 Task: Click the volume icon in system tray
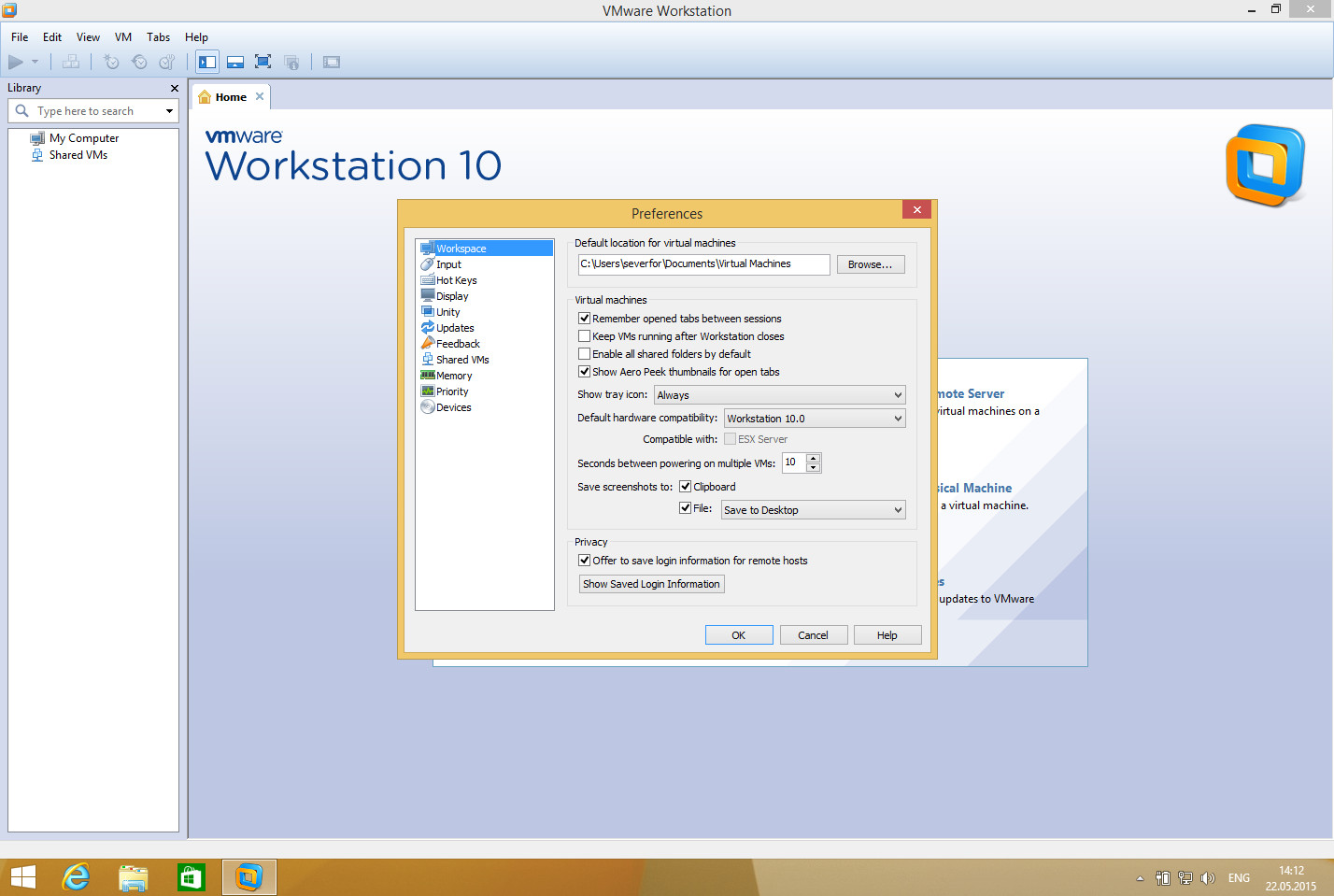(x=1208, y=878)
